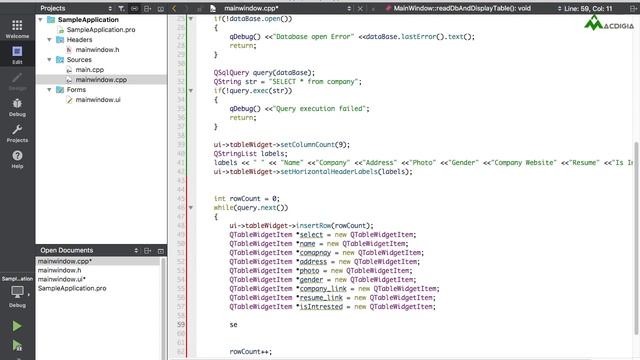Go back in editor navigation history
Screen dimensions: 640x360
click(174, 8)
